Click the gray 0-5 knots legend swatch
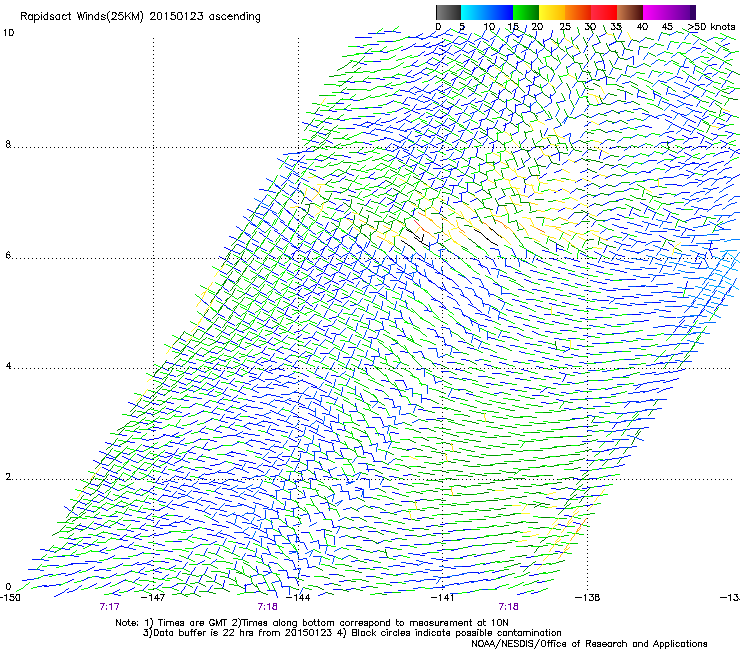The width and height of the screenshot is (740, 650). (x=448, y=12)
